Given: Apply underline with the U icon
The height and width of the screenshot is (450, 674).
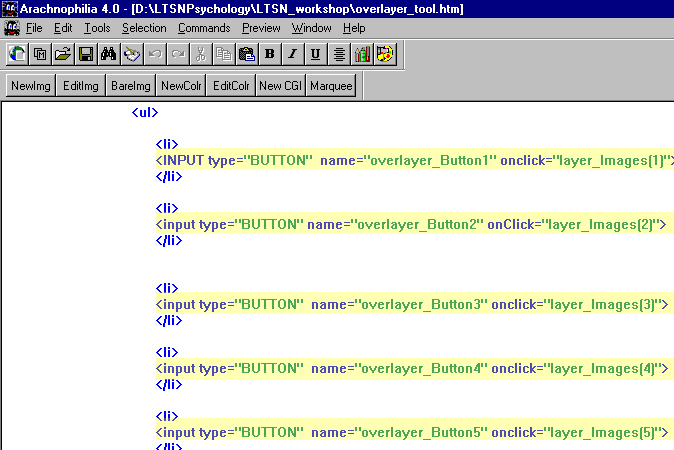Looking at the screenshot, I should coord(316,54).
